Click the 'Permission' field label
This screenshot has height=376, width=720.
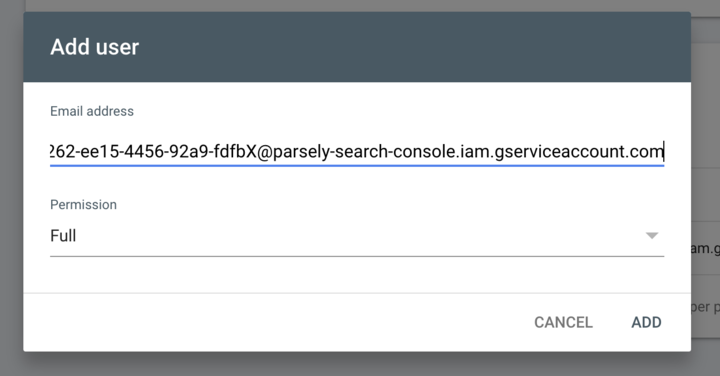point(83,204)
